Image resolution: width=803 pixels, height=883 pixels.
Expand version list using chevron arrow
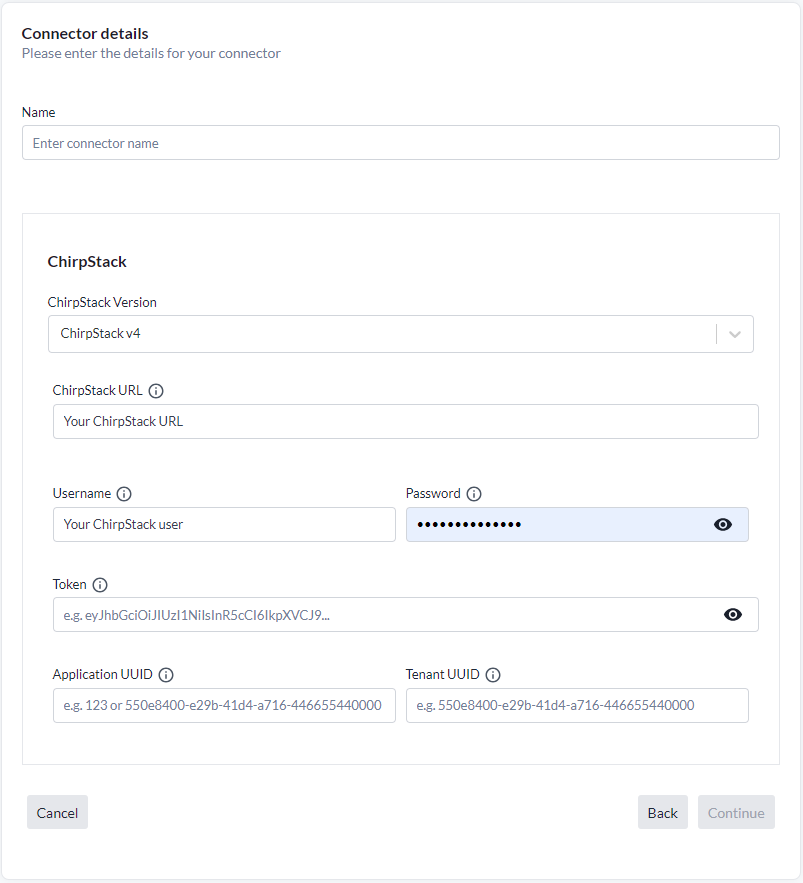point(735,334)
